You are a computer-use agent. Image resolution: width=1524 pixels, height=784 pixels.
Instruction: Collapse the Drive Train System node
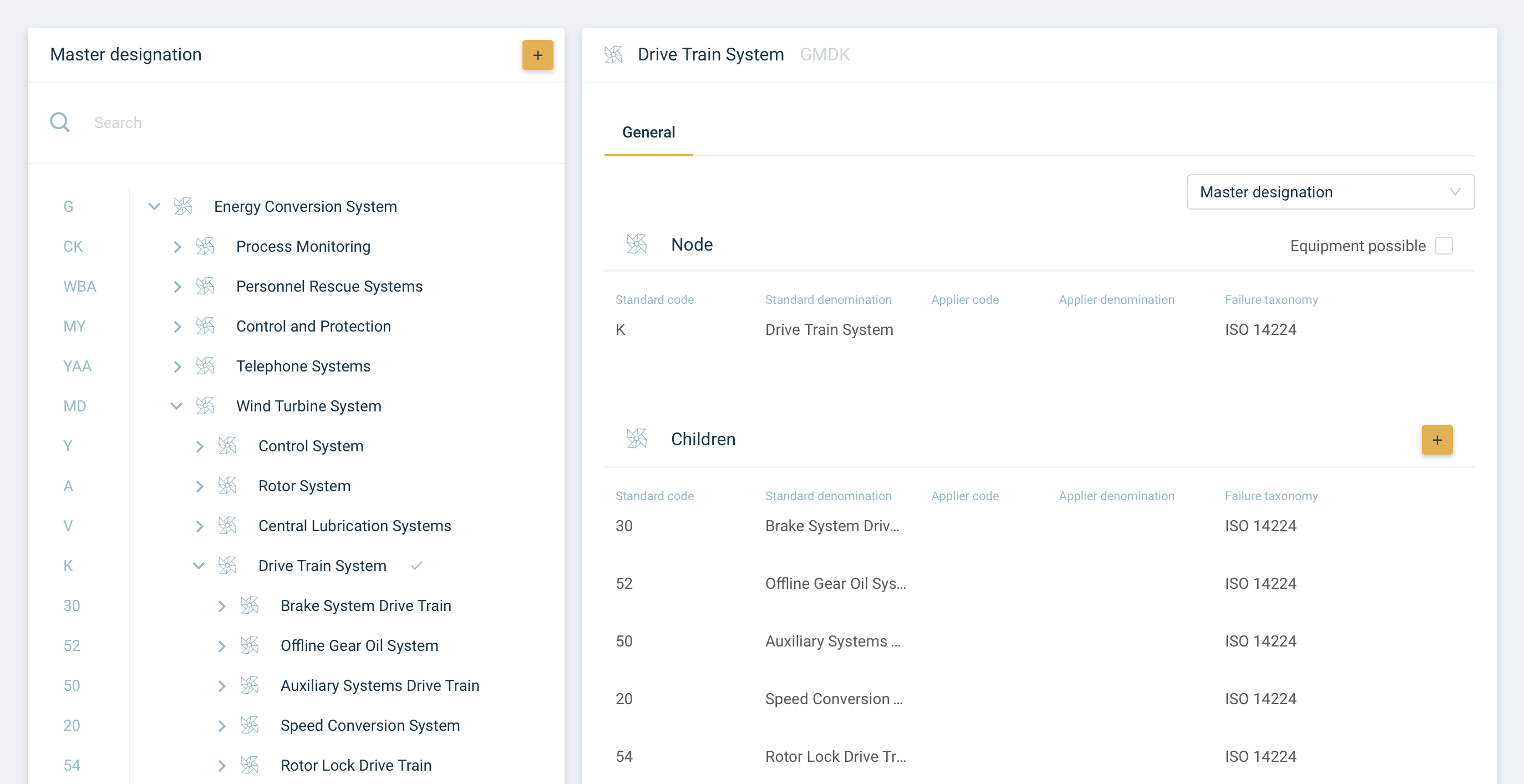[199, 565]
